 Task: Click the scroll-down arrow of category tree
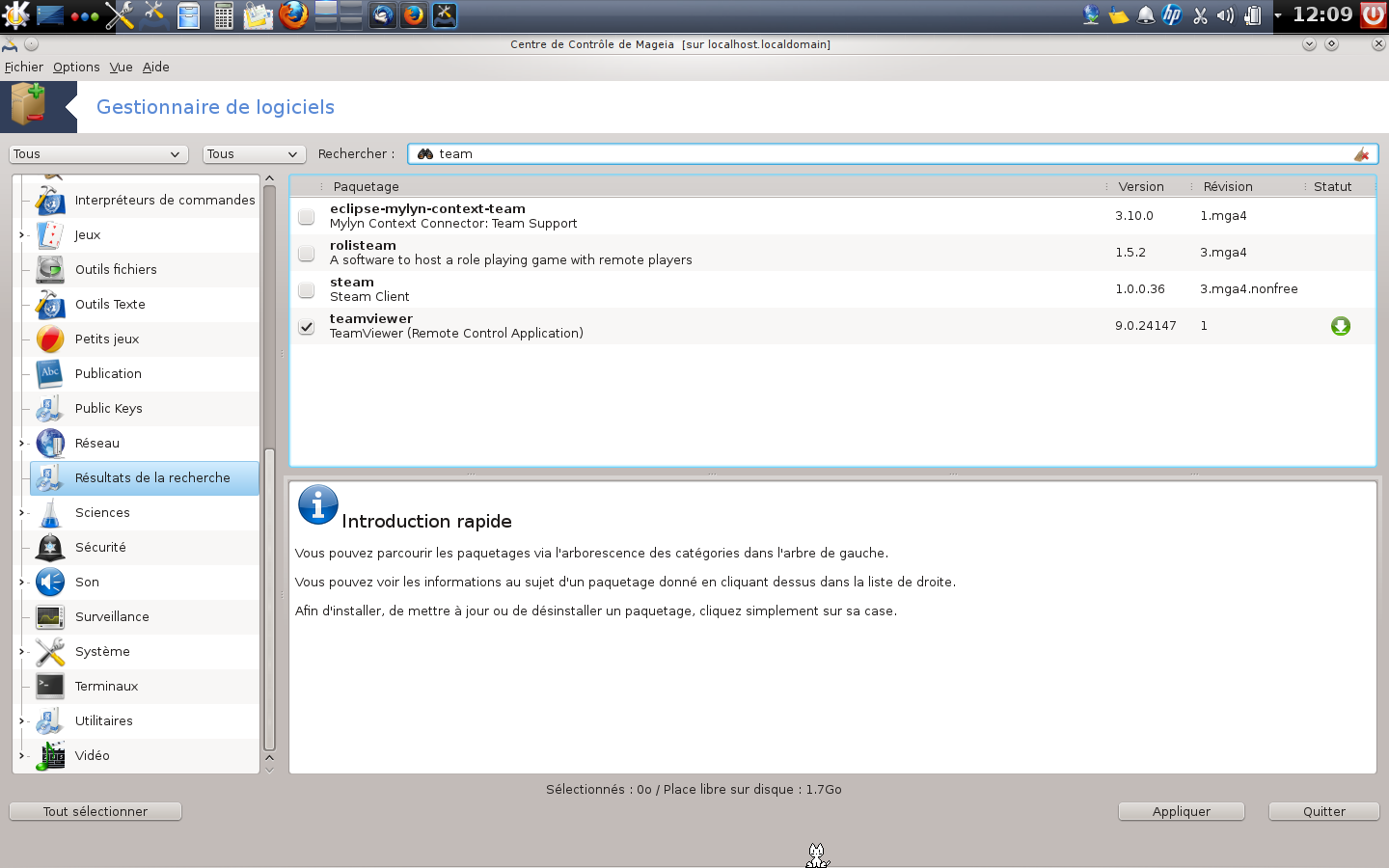click(270, 769)
